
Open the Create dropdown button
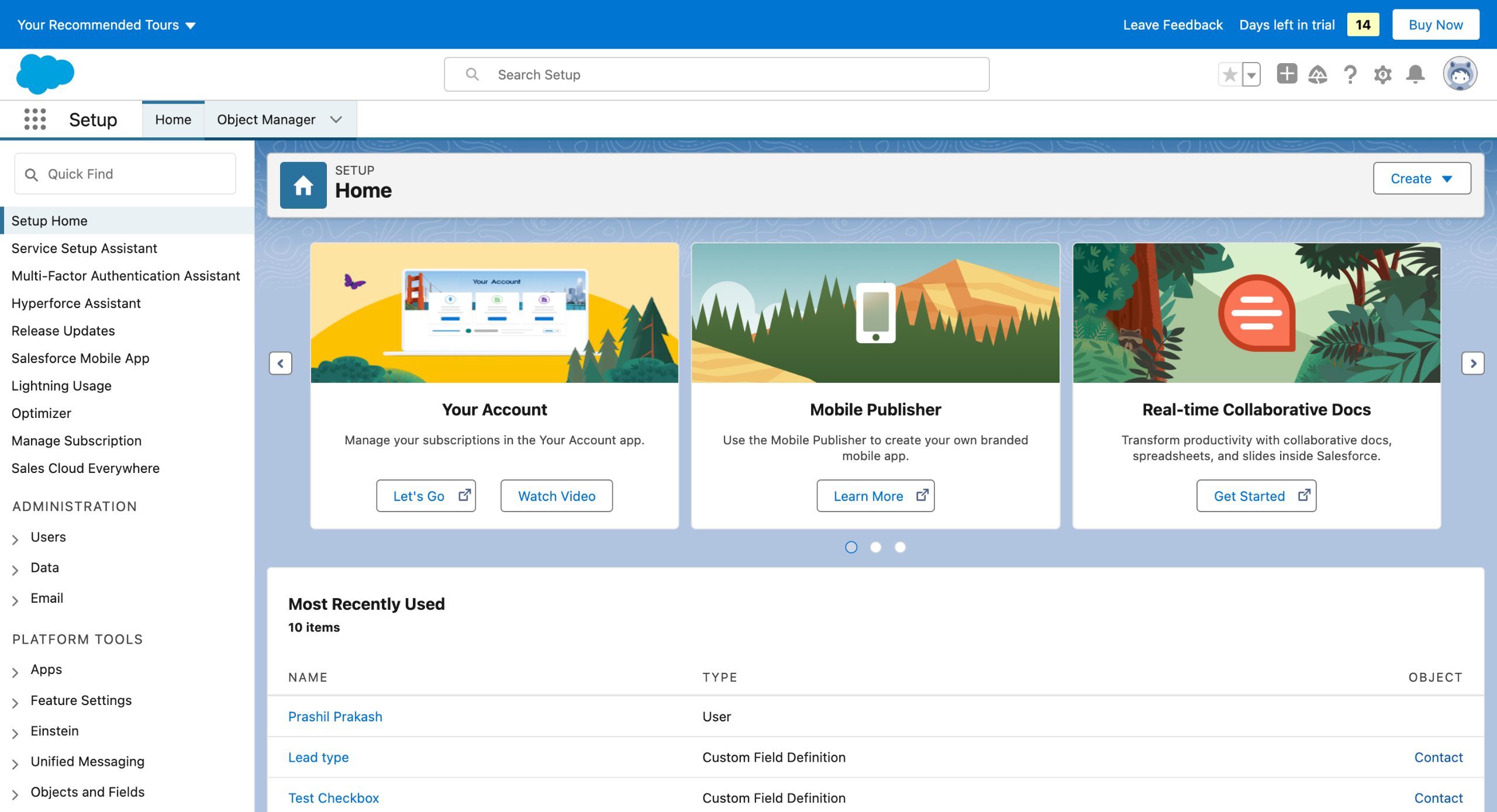click(1422, 178)
